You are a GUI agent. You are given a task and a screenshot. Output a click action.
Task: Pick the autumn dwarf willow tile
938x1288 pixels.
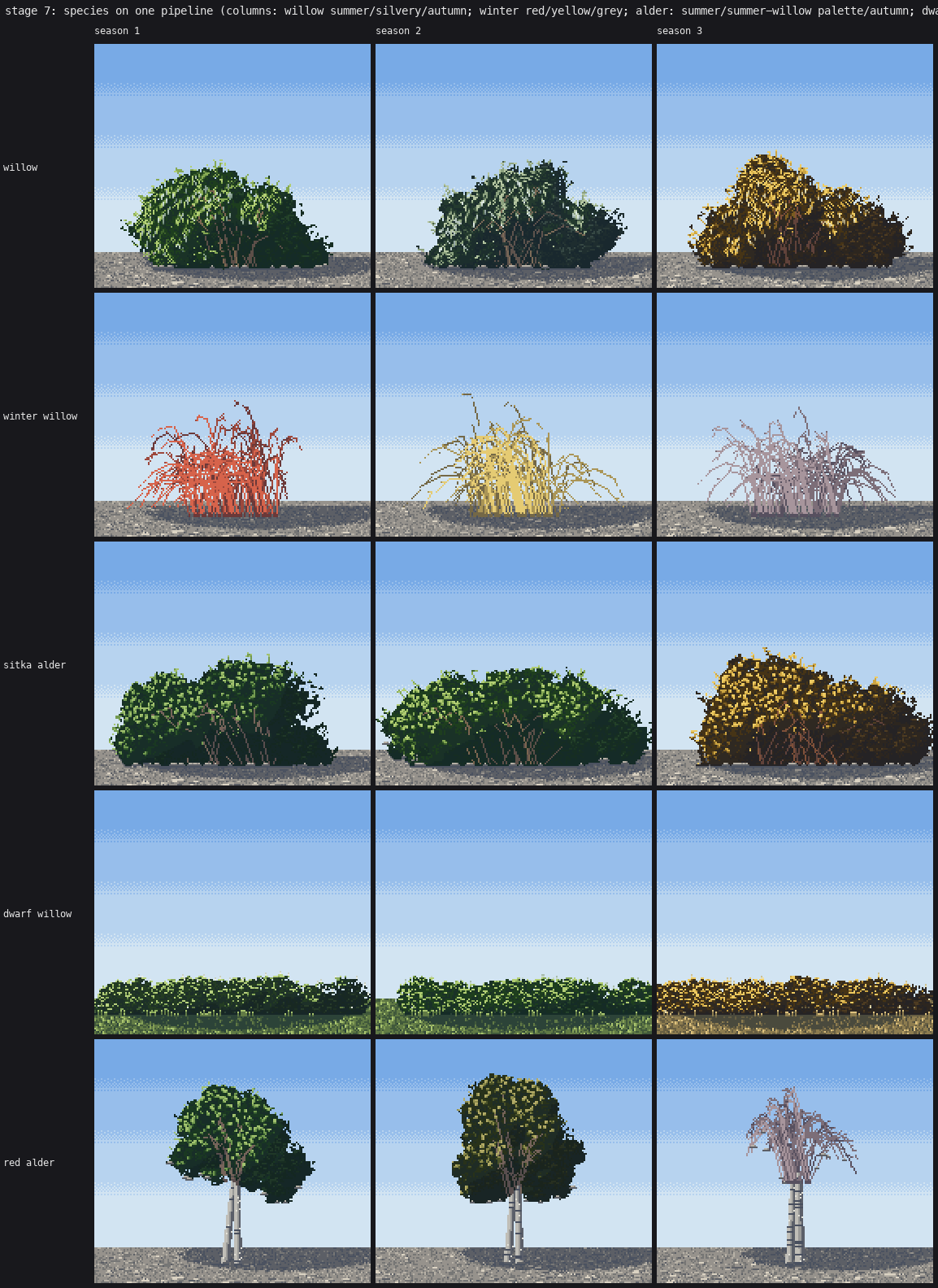[795, 912]
